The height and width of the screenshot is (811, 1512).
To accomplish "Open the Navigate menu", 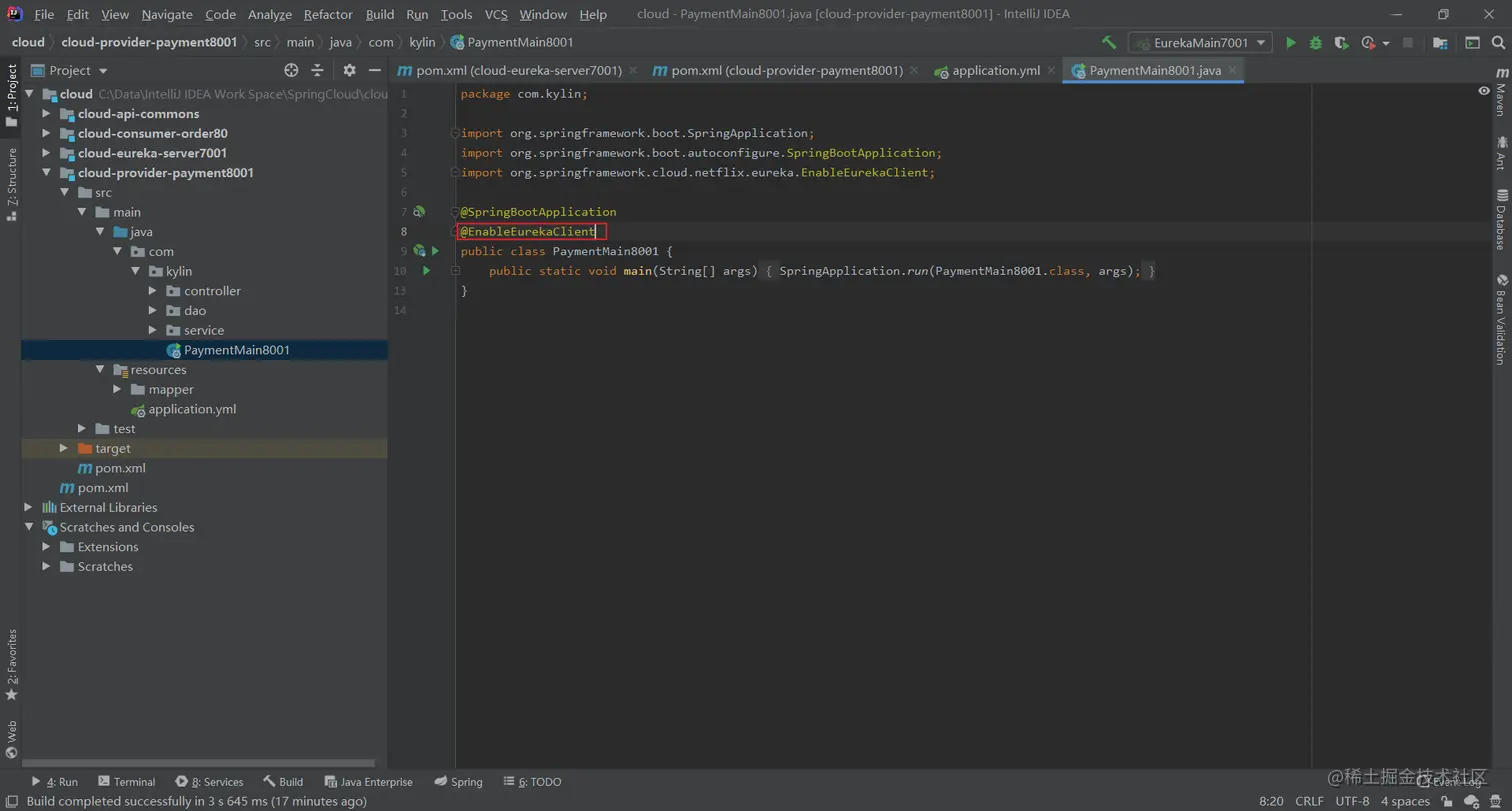I will click(x=168, y=14).
